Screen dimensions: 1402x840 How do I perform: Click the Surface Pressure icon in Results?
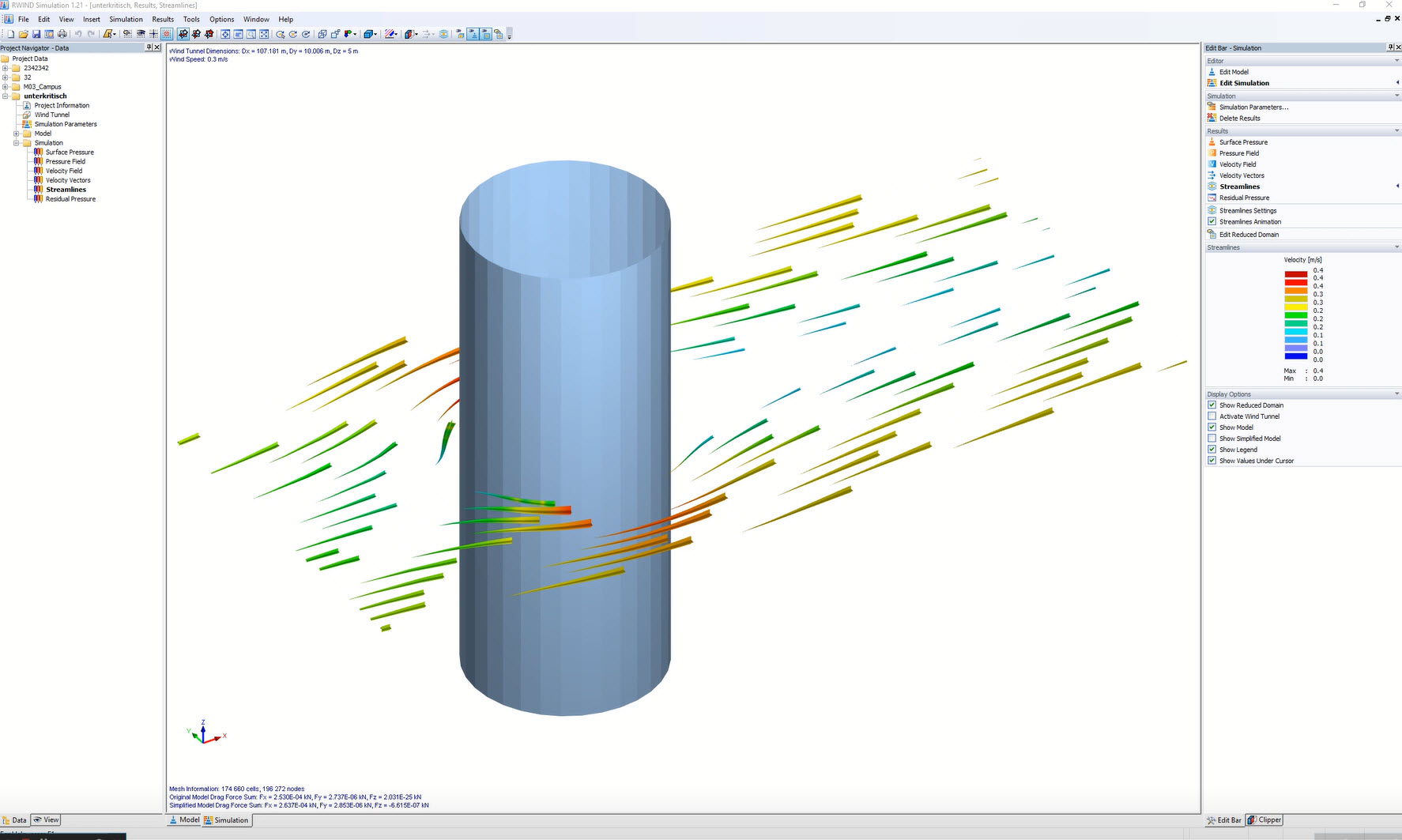pyautogui.click(x=1212, y=142)
